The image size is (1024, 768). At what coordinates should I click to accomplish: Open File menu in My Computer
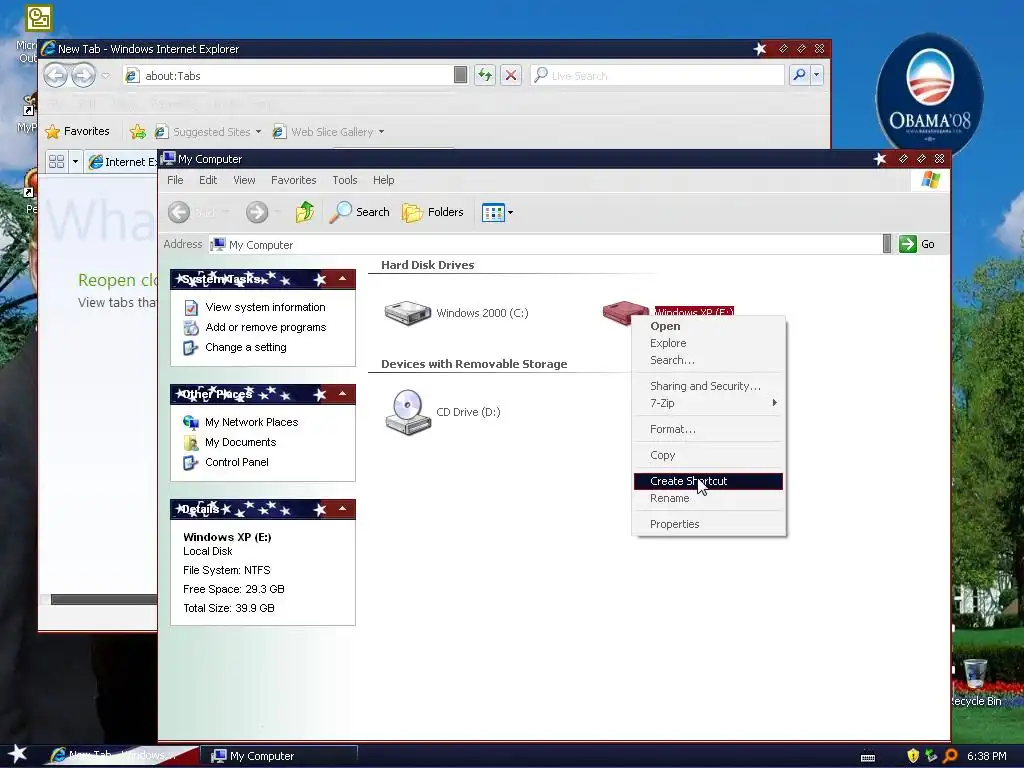click(175, 180)
